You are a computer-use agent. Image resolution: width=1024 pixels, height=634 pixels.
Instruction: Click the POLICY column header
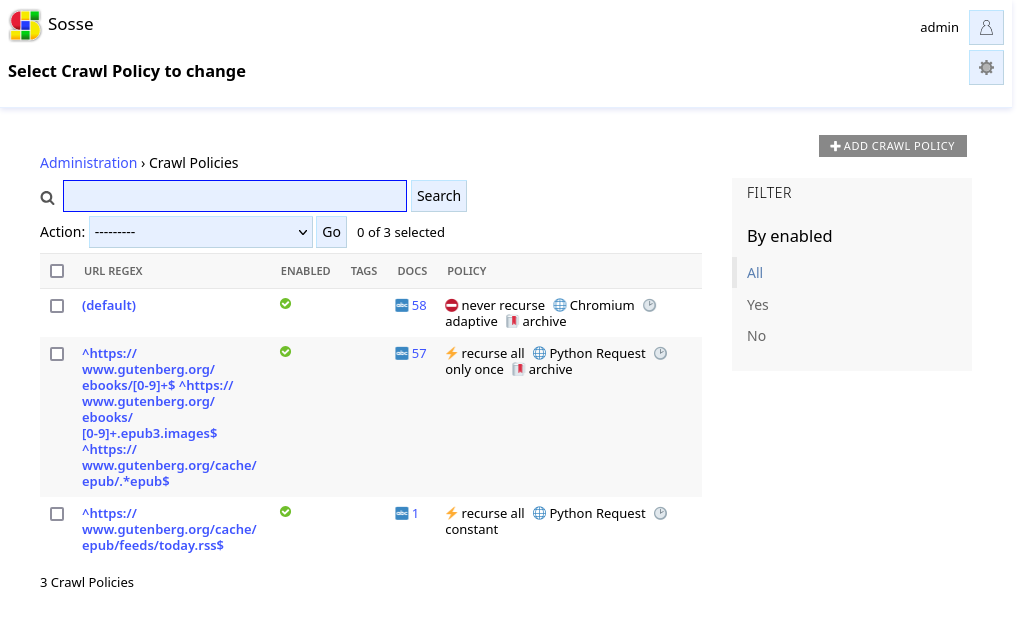click(467, 271)
